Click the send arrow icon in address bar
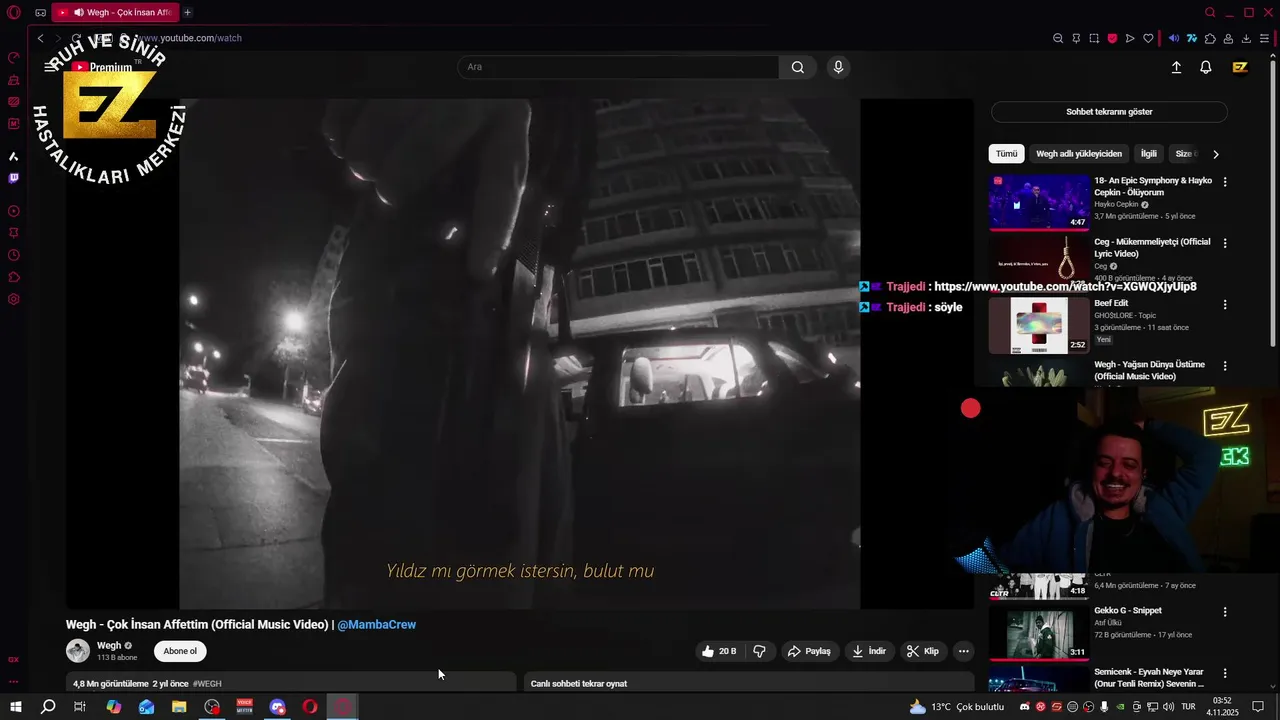This screenshot has height=720, width=1280. pyautogui.click(x=1130, y=38)
